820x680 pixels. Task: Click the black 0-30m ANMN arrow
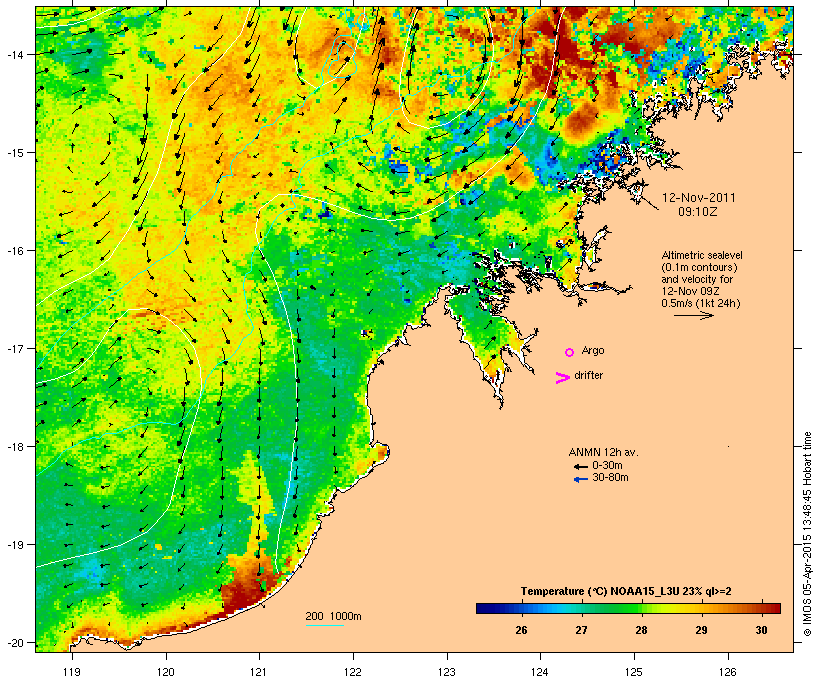[580, 466]
